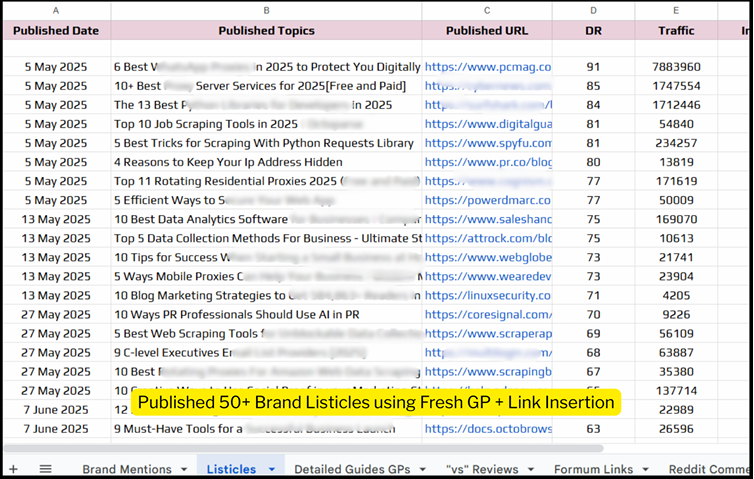
Task: Select "Top 5 Data Collection Methods" topic cell
Action: point(266,238)
